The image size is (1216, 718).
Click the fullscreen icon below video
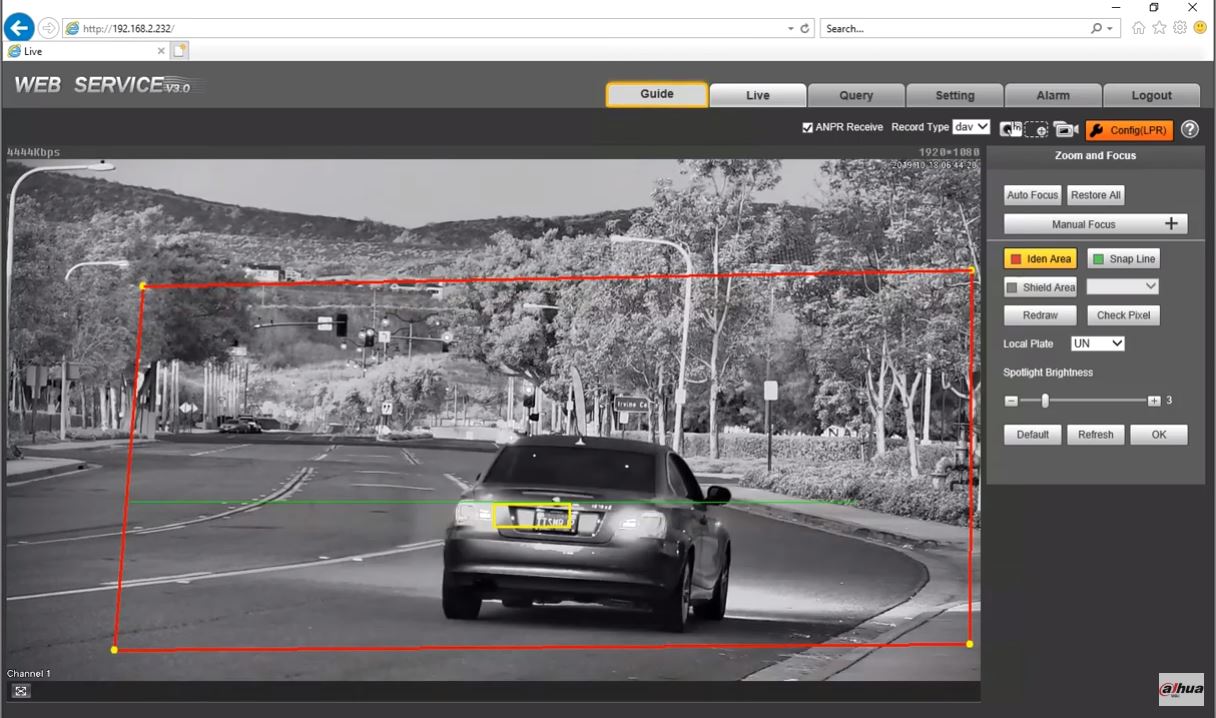22,690
